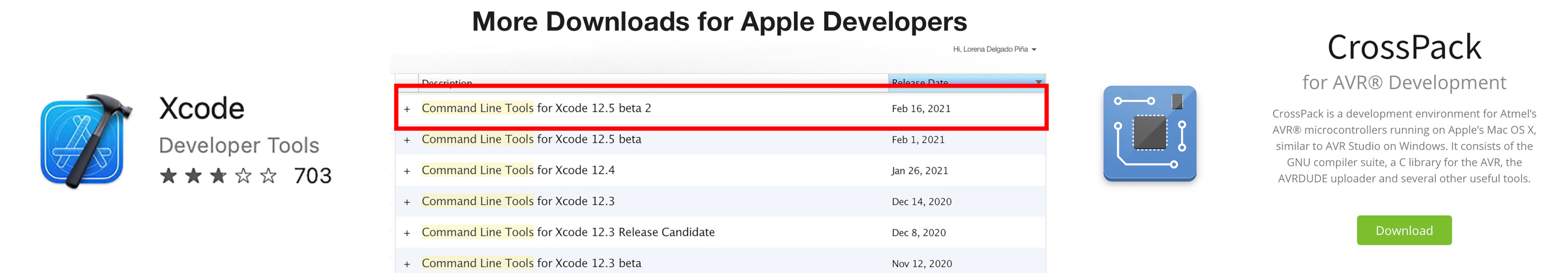Open Command Line Tools for Xcode 12.4
This screenshot has height=273, width=1568.
(x=518, y=170)
